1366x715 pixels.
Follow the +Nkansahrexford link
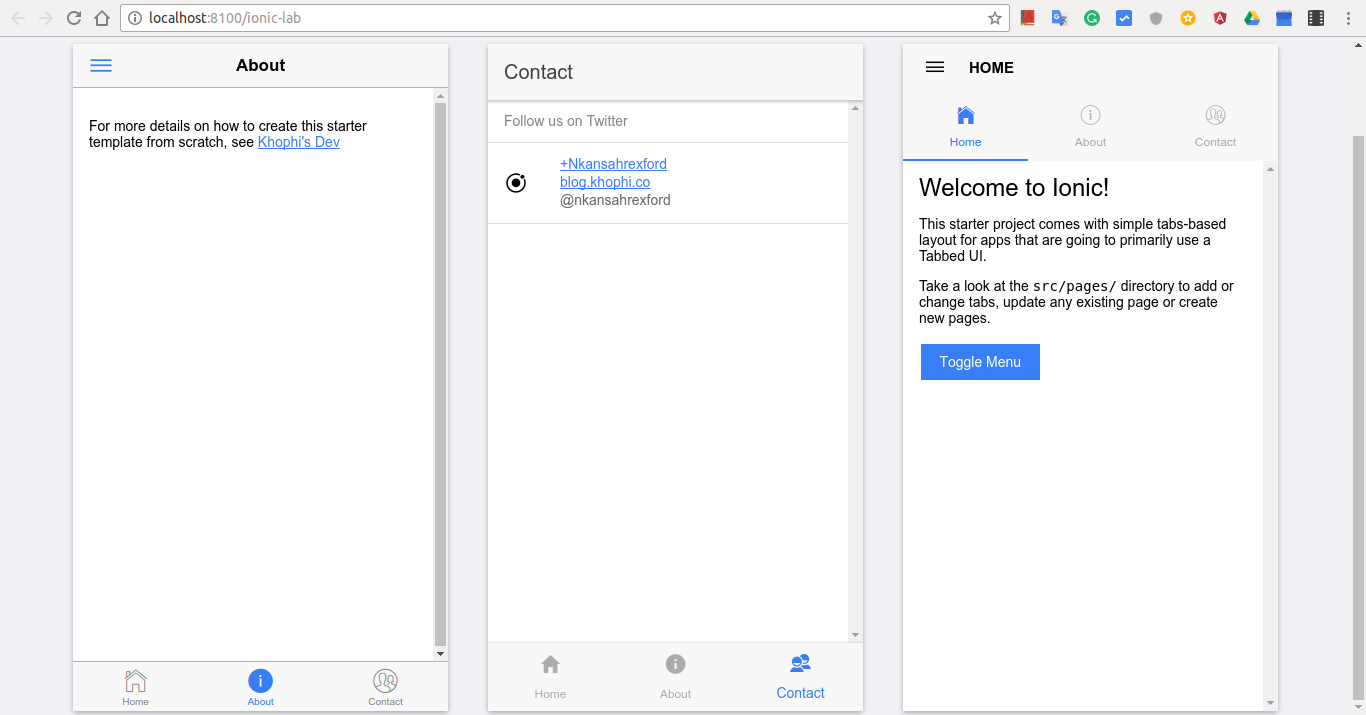tap(613, 164)
